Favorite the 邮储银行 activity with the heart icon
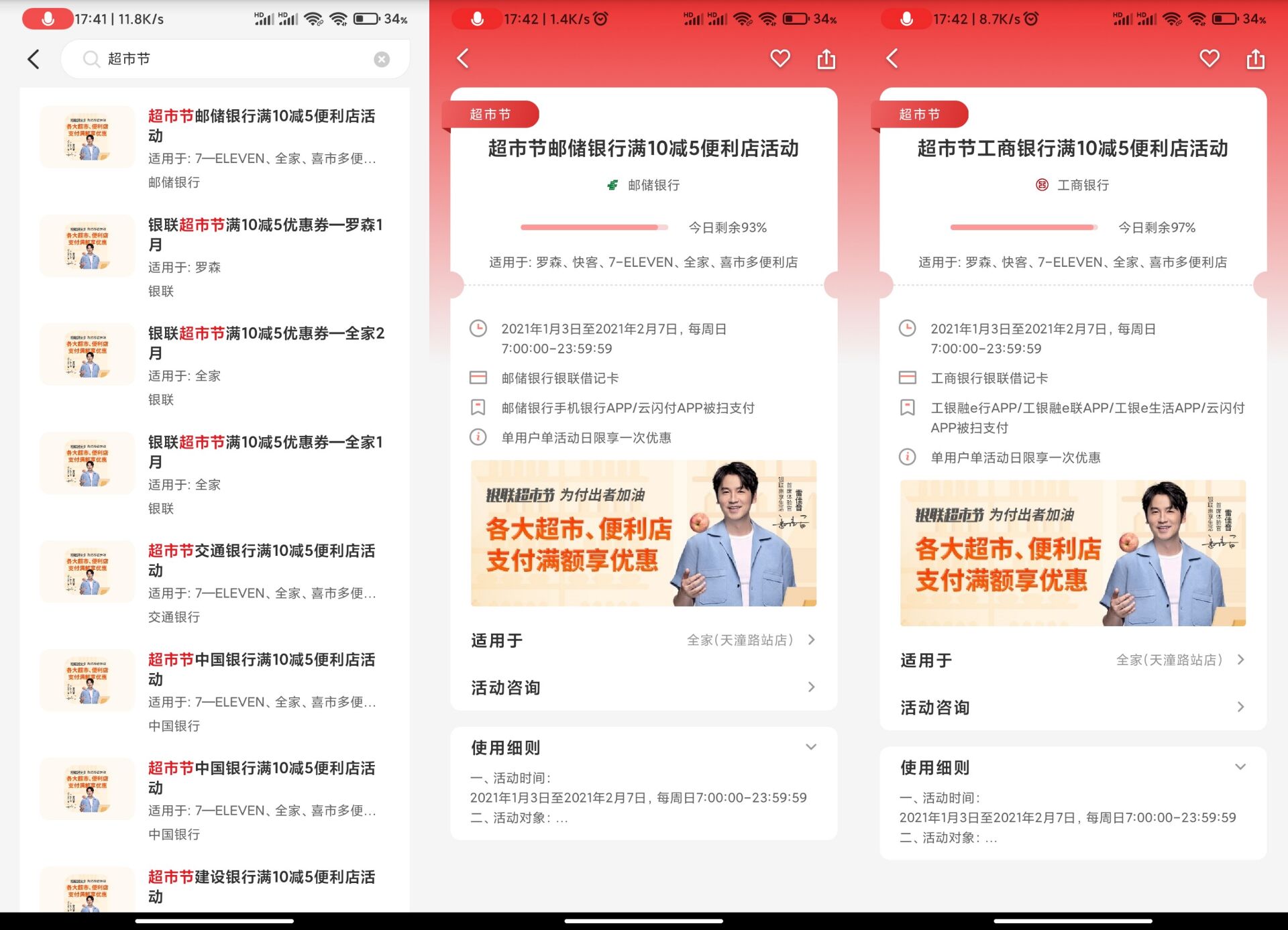Viewport: 1288px width, 930px height. pos(780,58)
